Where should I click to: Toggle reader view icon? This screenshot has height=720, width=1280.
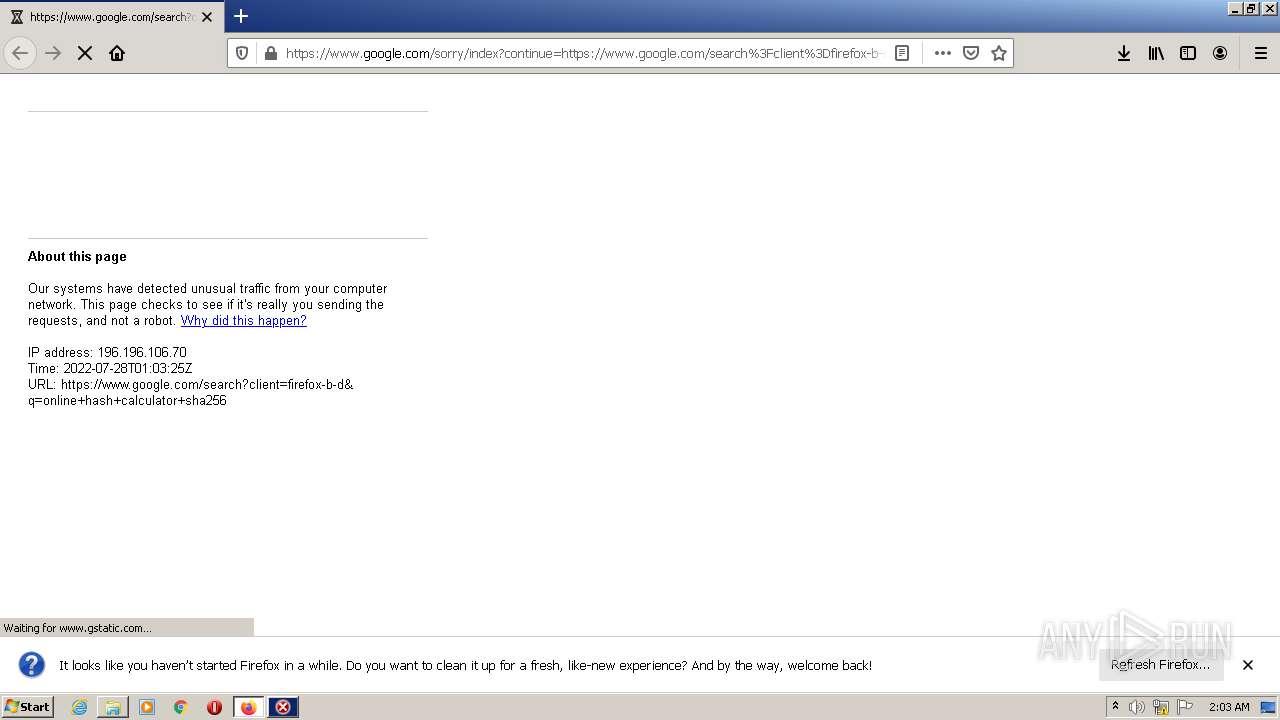[x=902, y=53]
